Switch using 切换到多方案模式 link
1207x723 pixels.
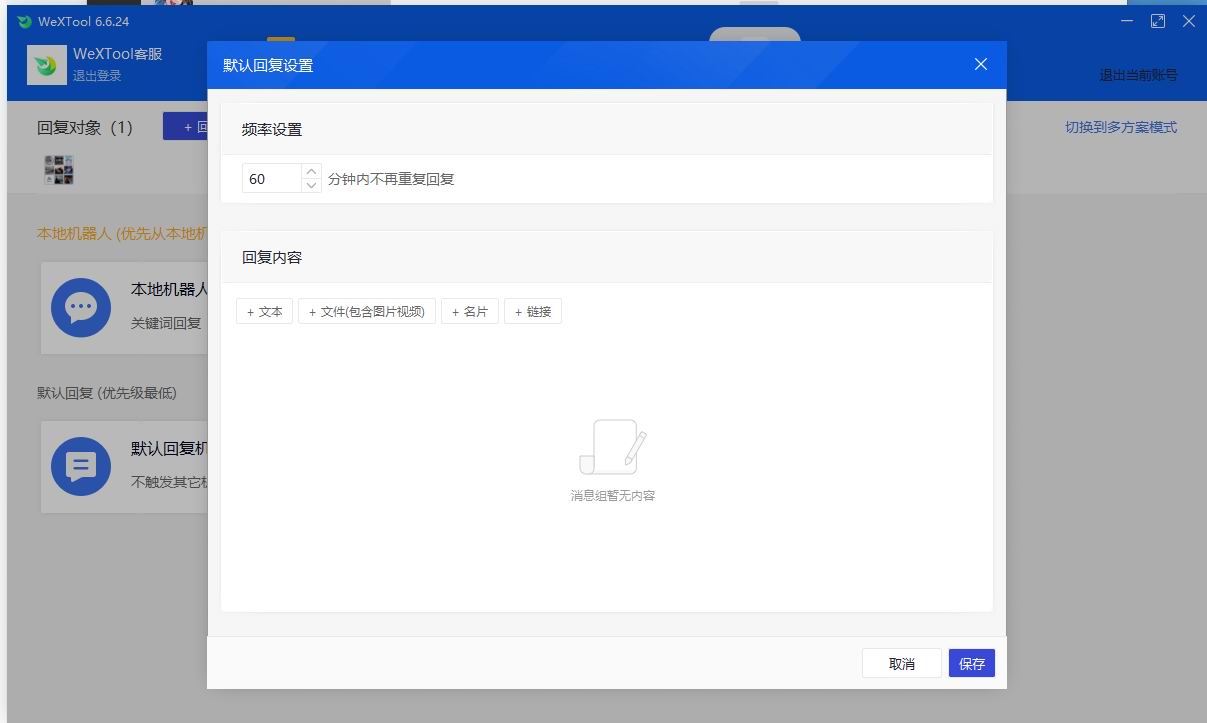(1120, 128)
